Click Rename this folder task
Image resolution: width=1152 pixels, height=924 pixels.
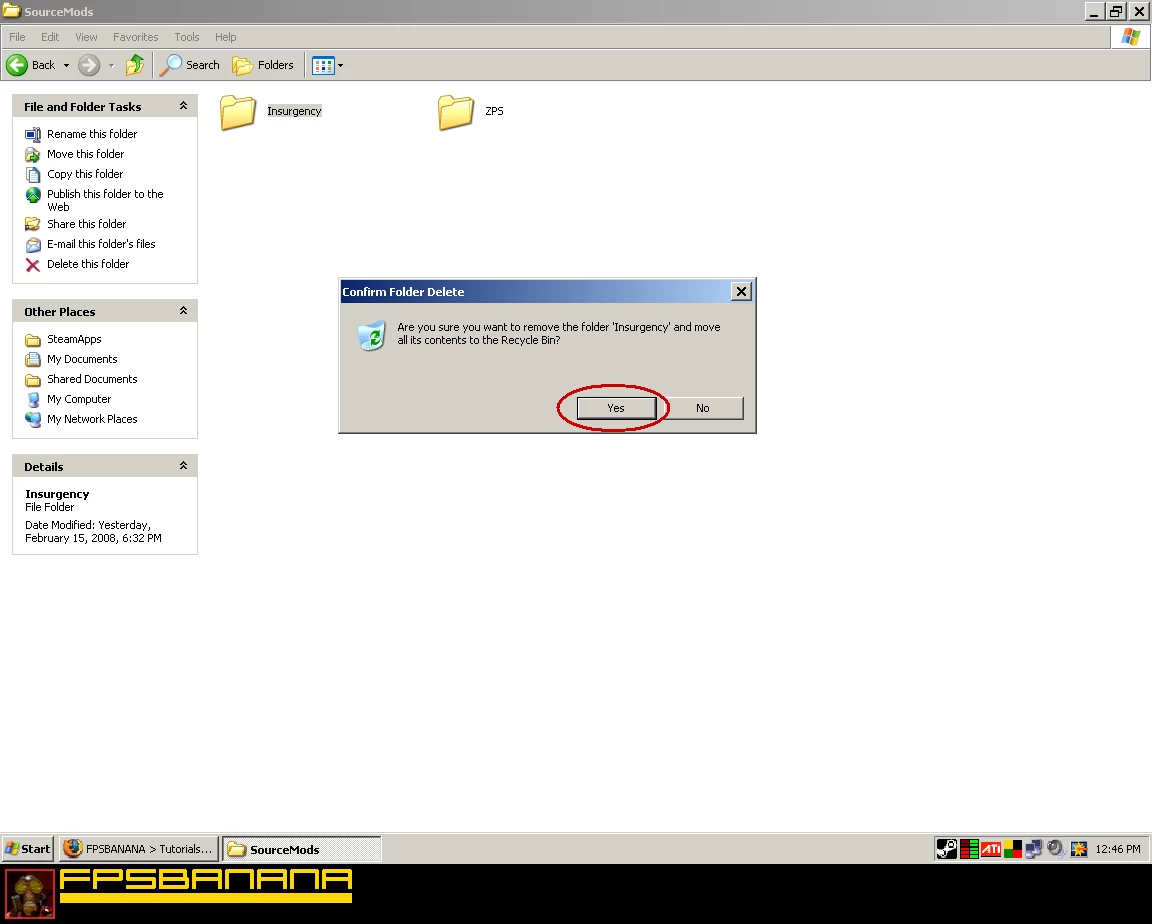coord(92,134)
